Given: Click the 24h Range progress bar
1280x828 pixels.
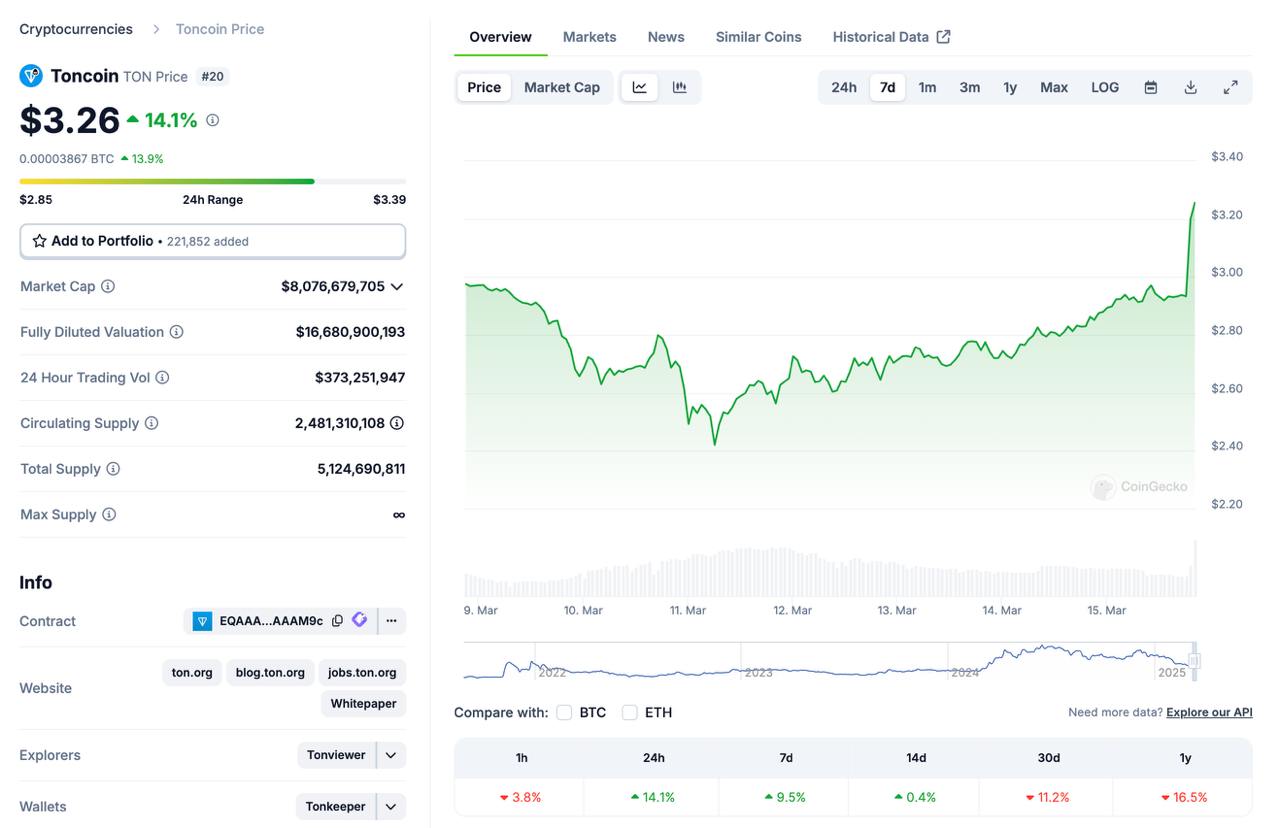Looking at the screenshot, I should point(213,181).
